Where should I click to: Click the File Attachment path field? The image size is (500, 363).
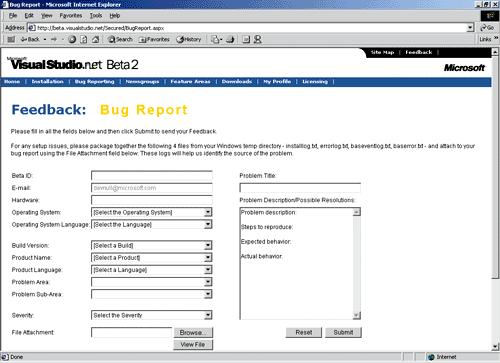pyautogui.click(x=131, y=332)
